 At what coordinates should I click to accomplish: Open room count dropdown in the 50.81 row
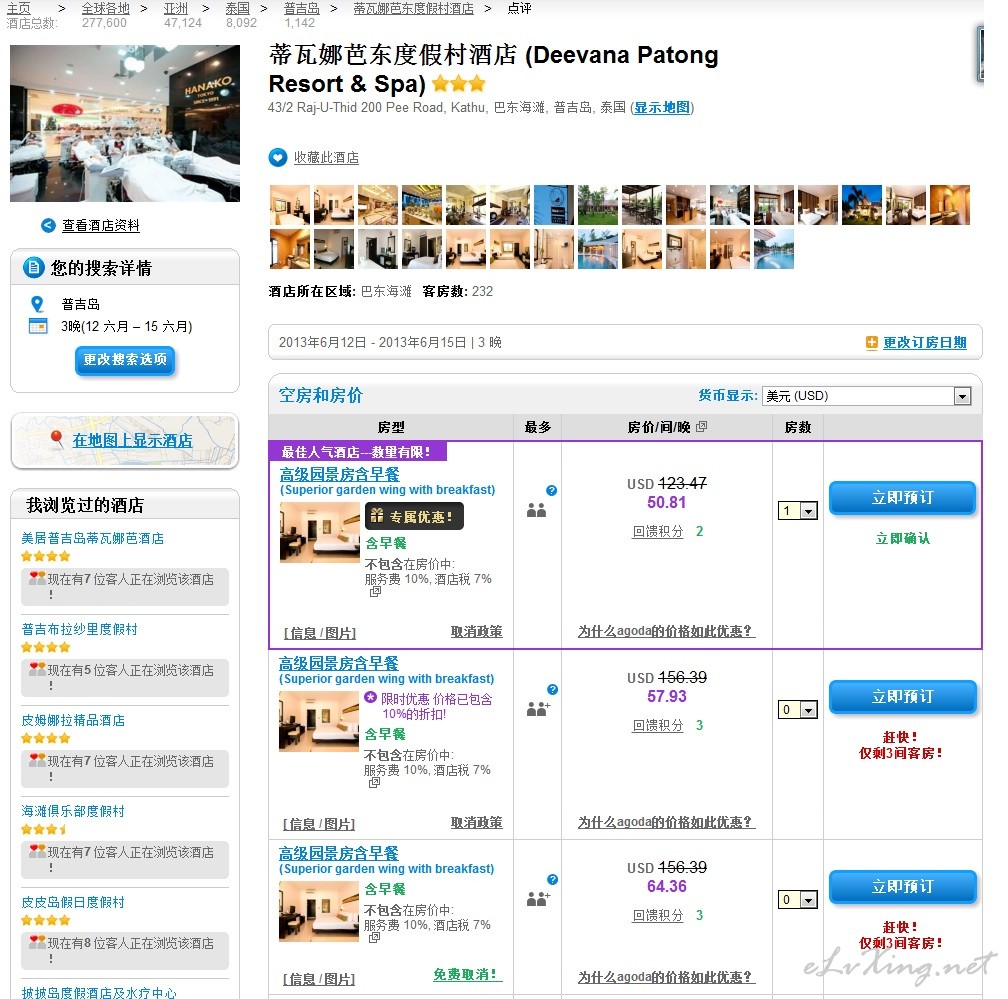pos(798,511)
